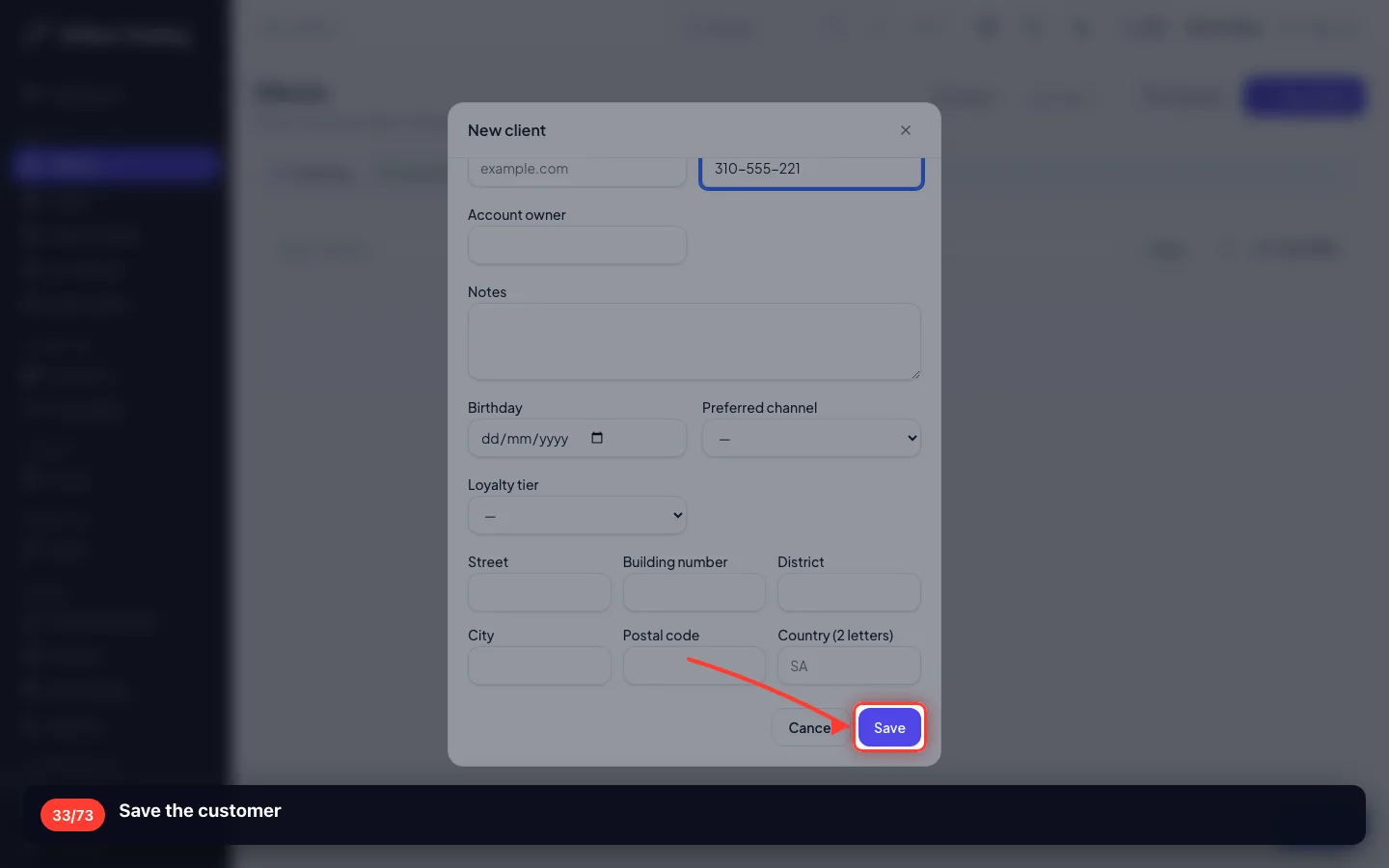
Task: Focus the Country two-letter field
Action: [849, 665]
